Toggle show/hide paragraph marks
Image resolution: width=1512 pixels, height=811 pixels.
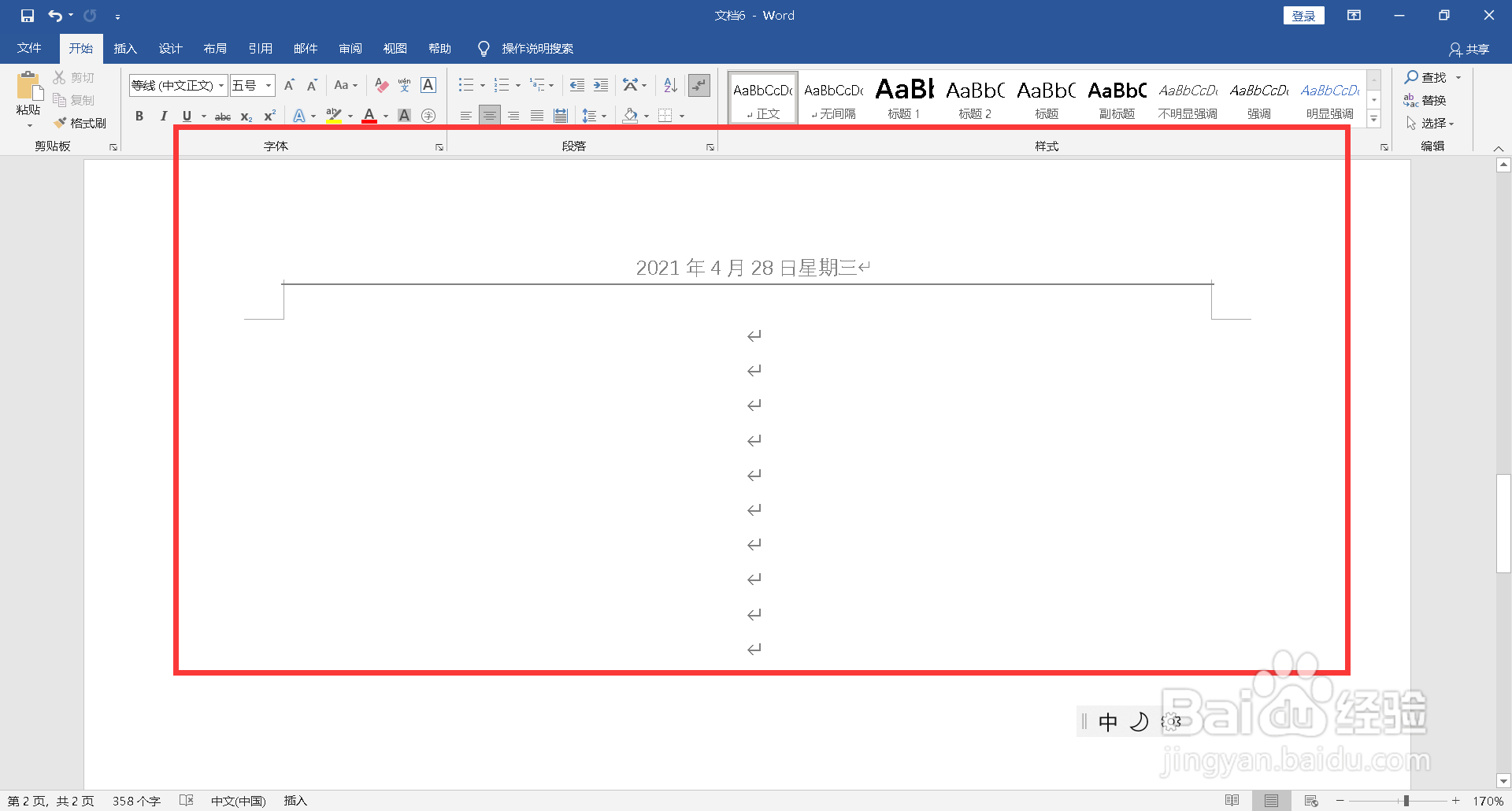point(699,85)
